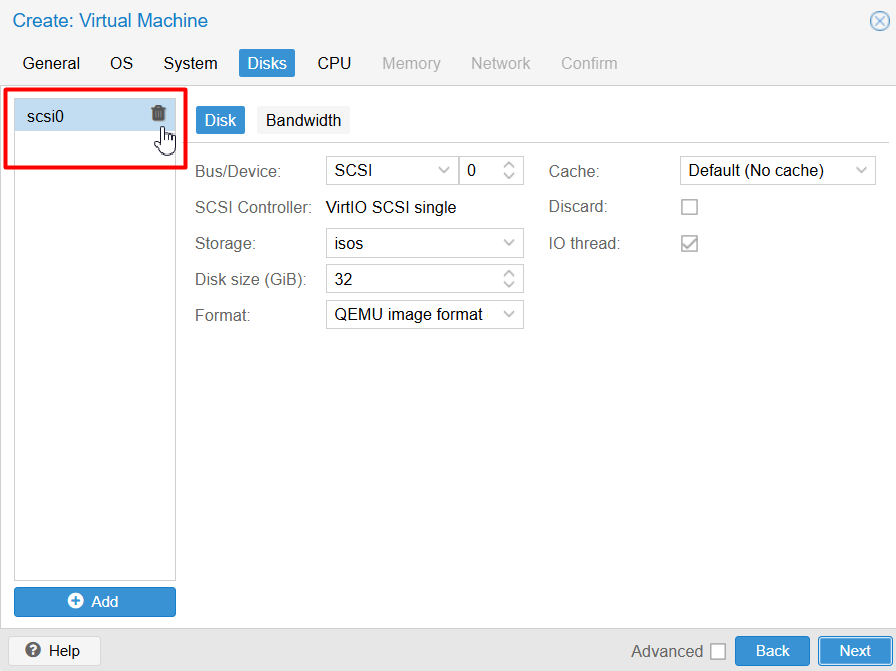Proceed with the Next button
The width and height of the screenshot is (896, 671).
(855, 650)
